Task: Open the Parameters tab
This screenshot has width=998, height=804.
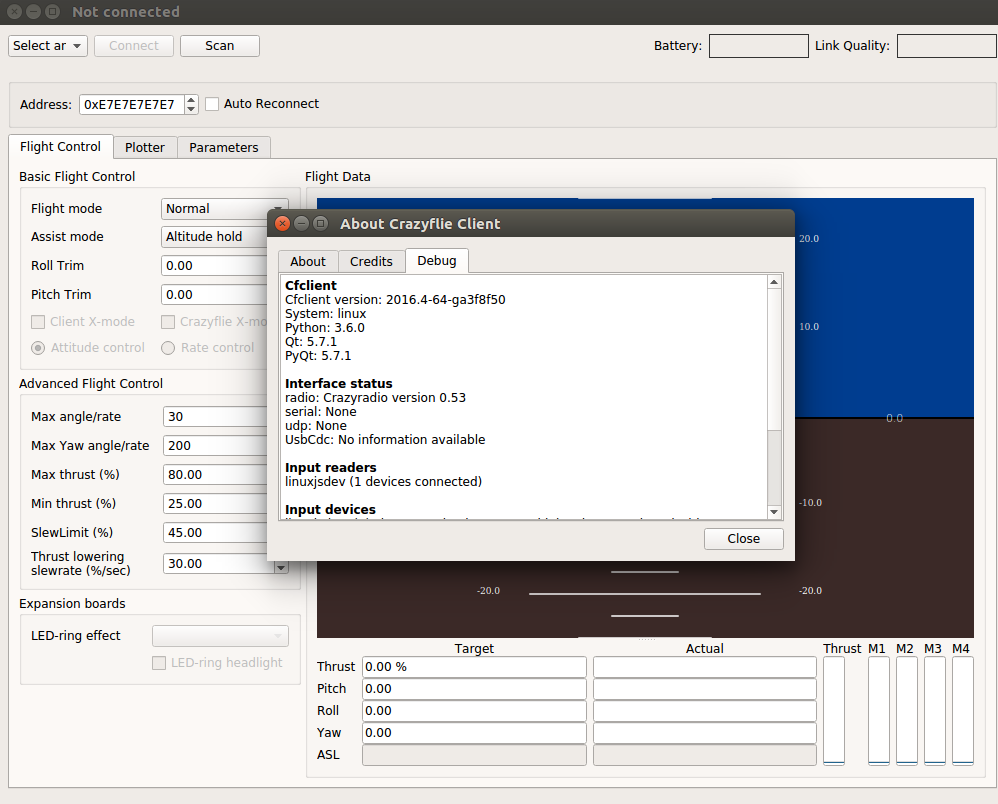Action: click(x=223, y=148)
